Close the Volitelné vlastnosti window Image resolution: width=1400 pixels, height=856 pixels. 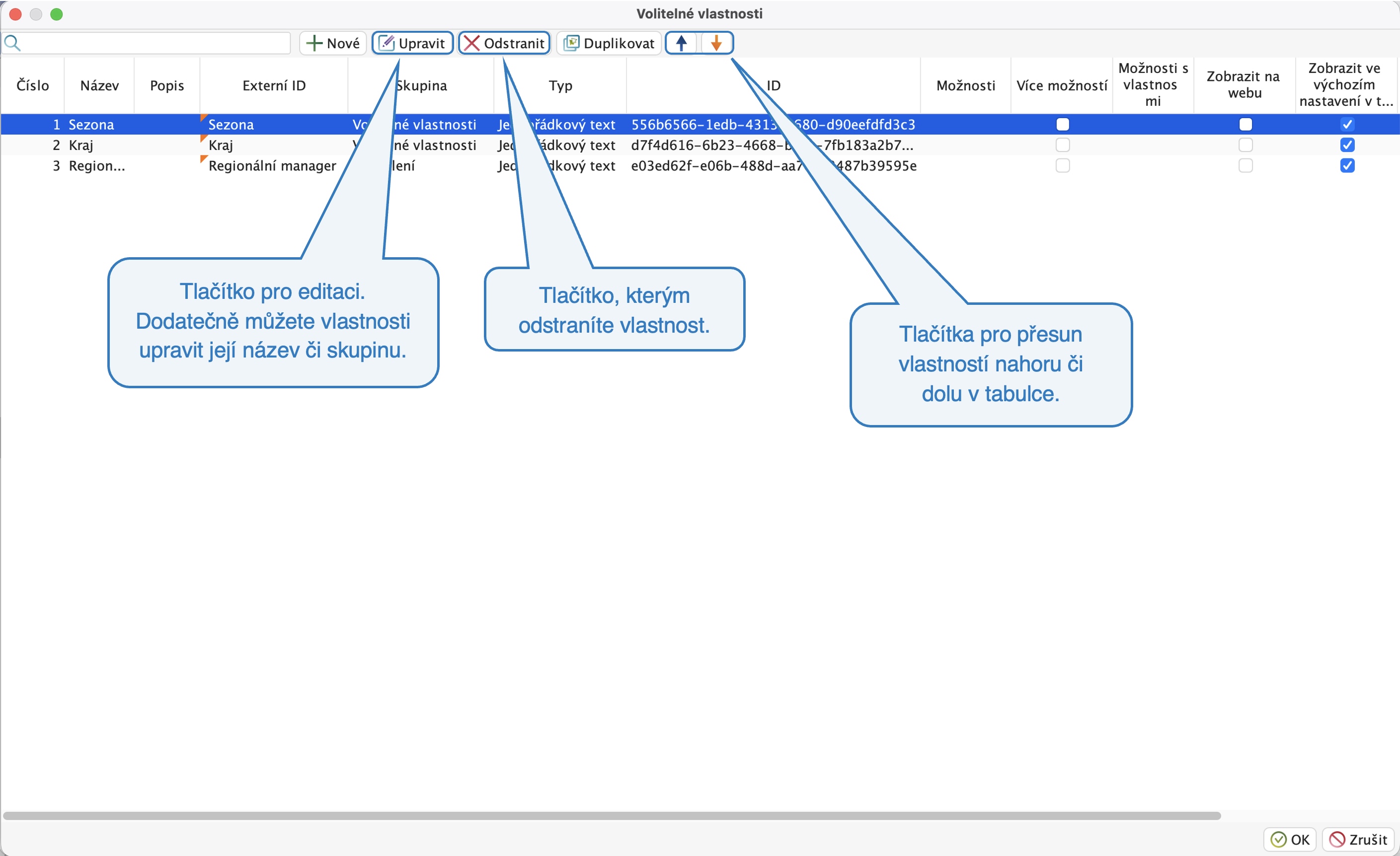[x=15, y=14]
